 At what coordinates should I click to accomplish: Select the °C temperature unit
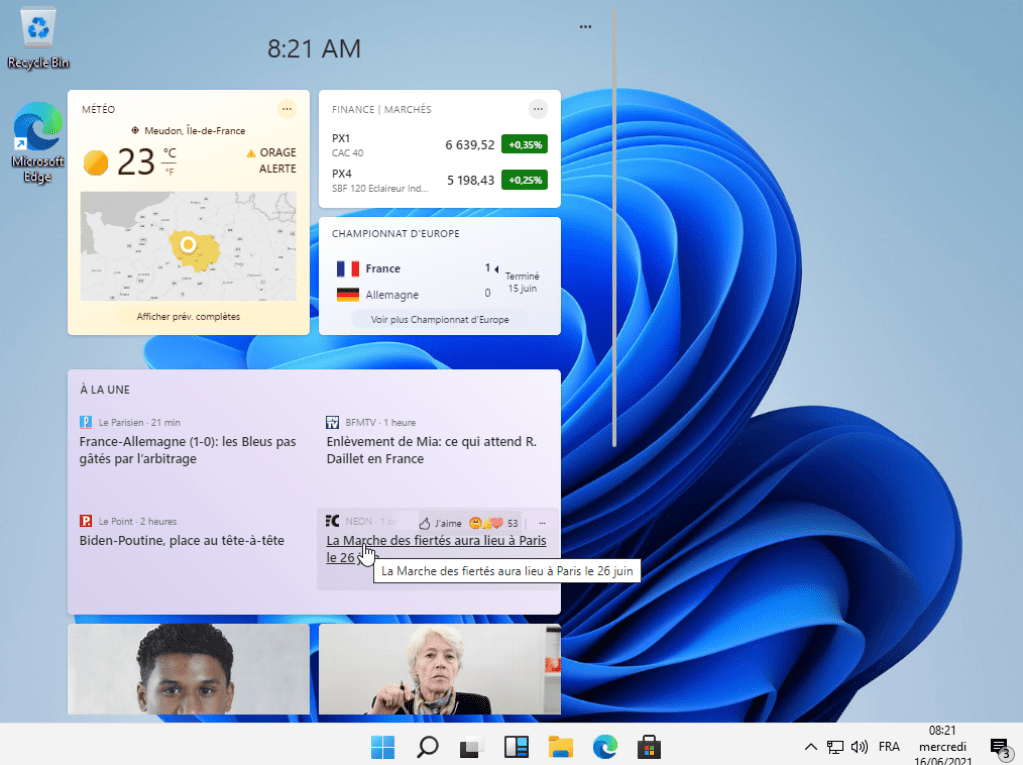(x=170, y=153)
